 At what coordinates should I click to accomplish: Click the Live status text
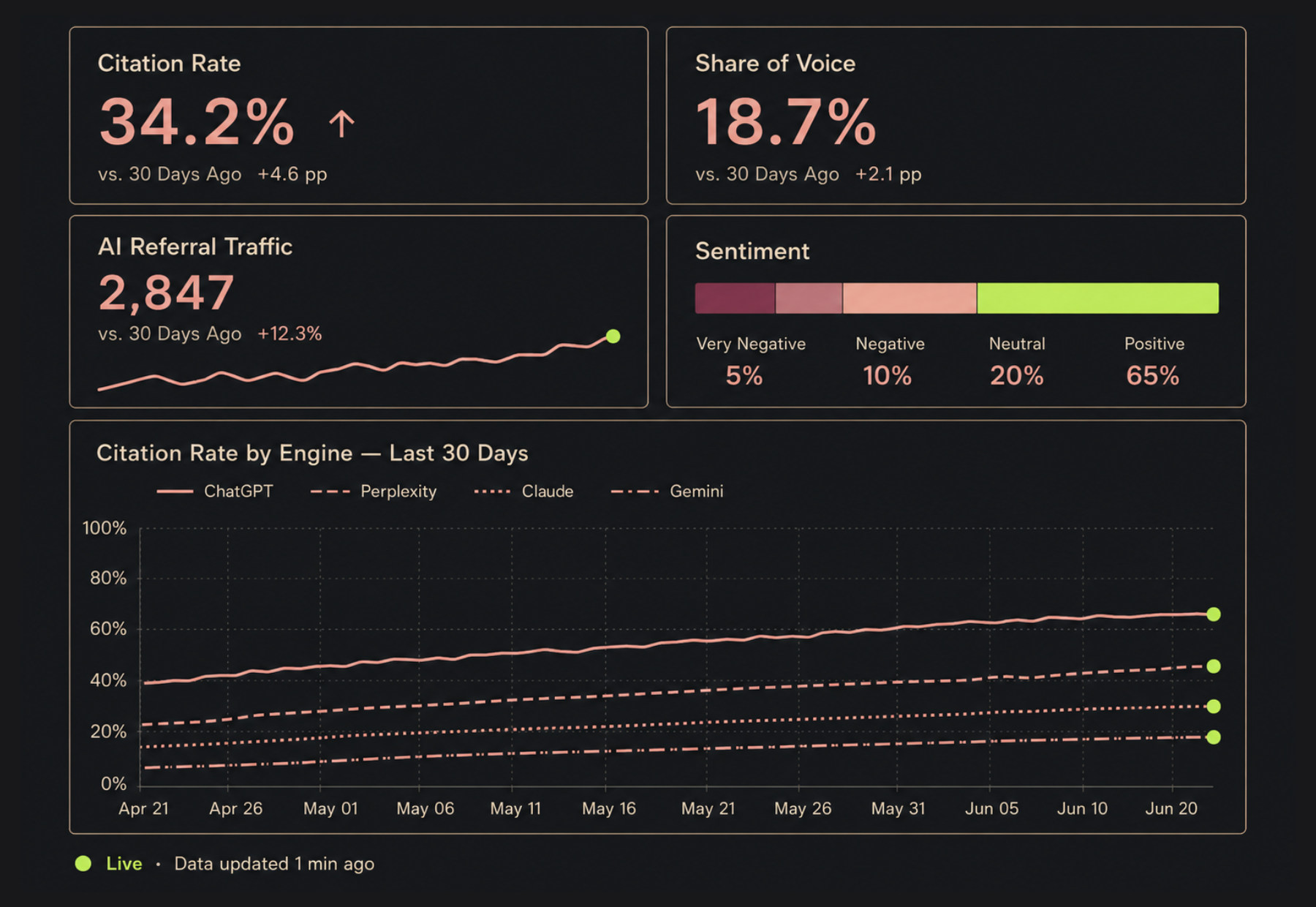(x=124, y=864)
